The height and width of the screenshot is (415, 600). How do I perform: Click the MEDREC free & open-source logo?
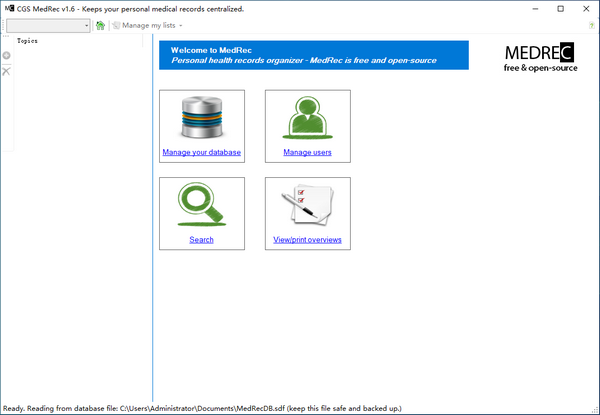pos(538,57)
